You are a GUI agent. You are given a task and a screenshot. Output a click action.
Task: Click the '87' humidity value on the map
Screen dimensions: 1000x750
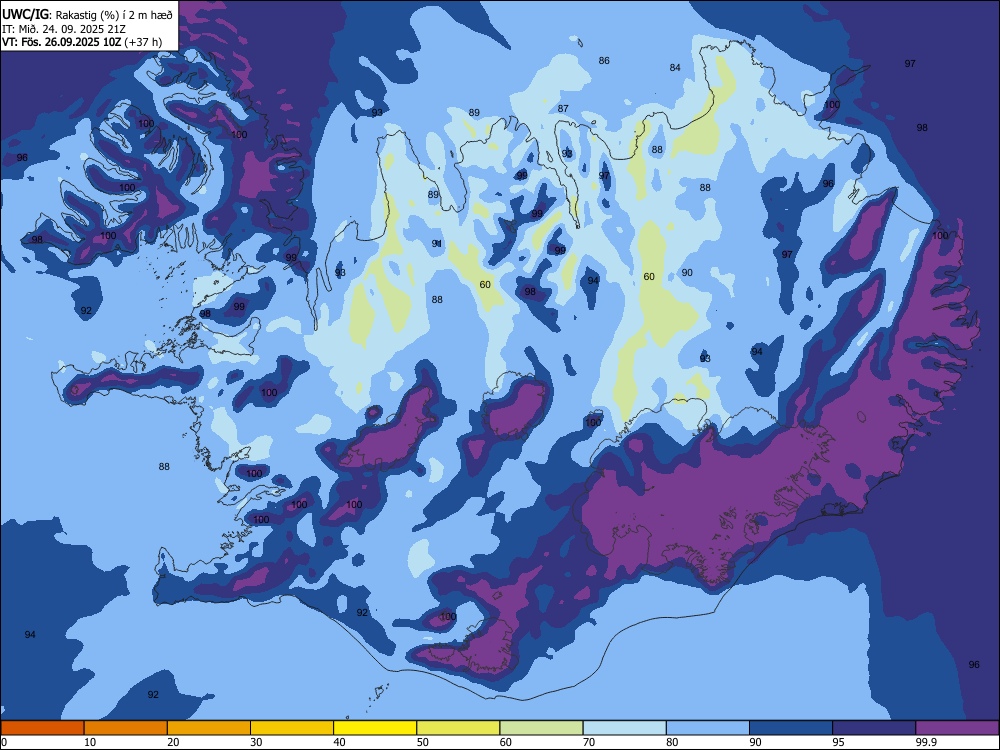563,108
